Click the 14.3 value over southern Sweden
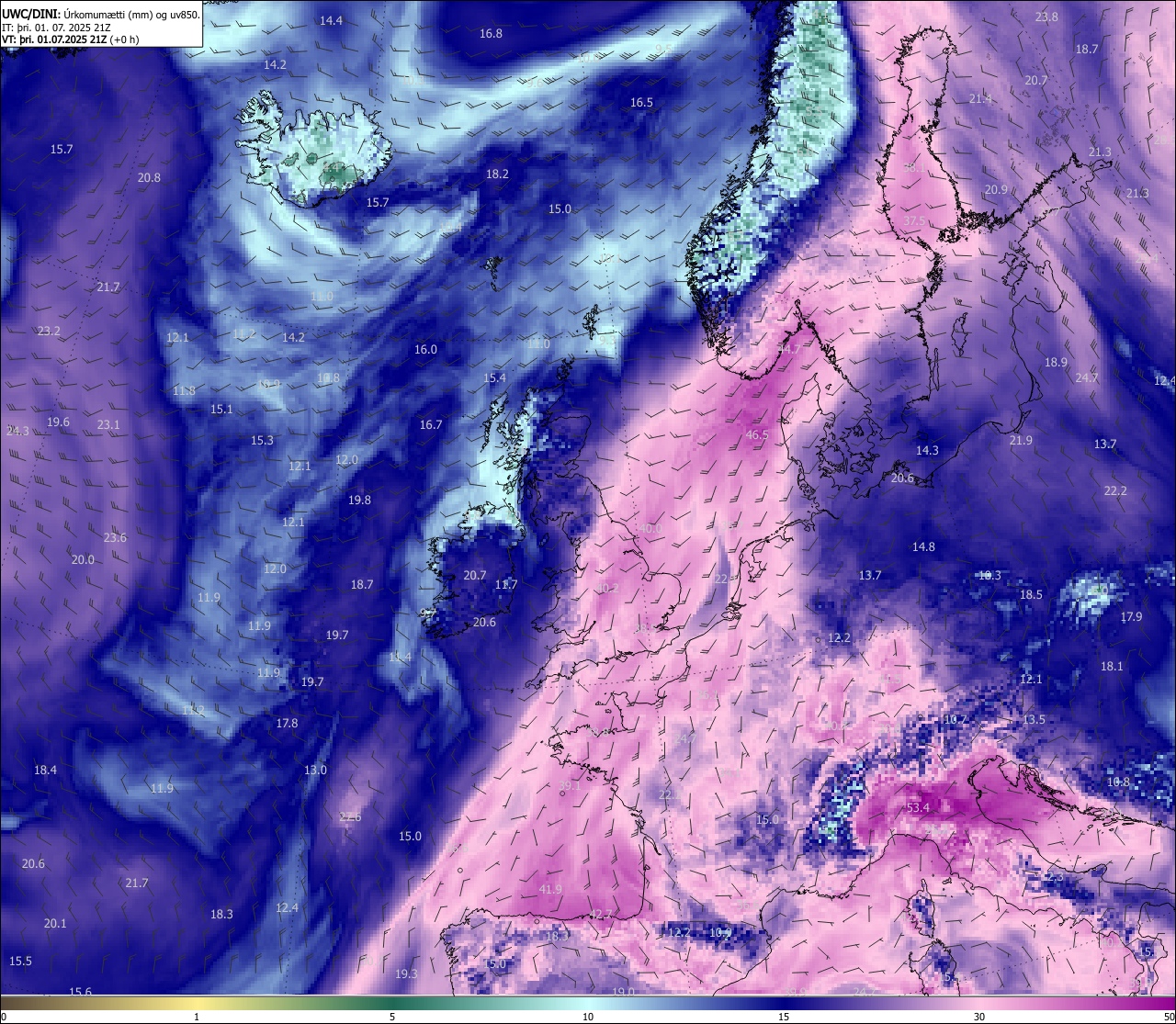 pyautogui.click(x=927, y=450)
